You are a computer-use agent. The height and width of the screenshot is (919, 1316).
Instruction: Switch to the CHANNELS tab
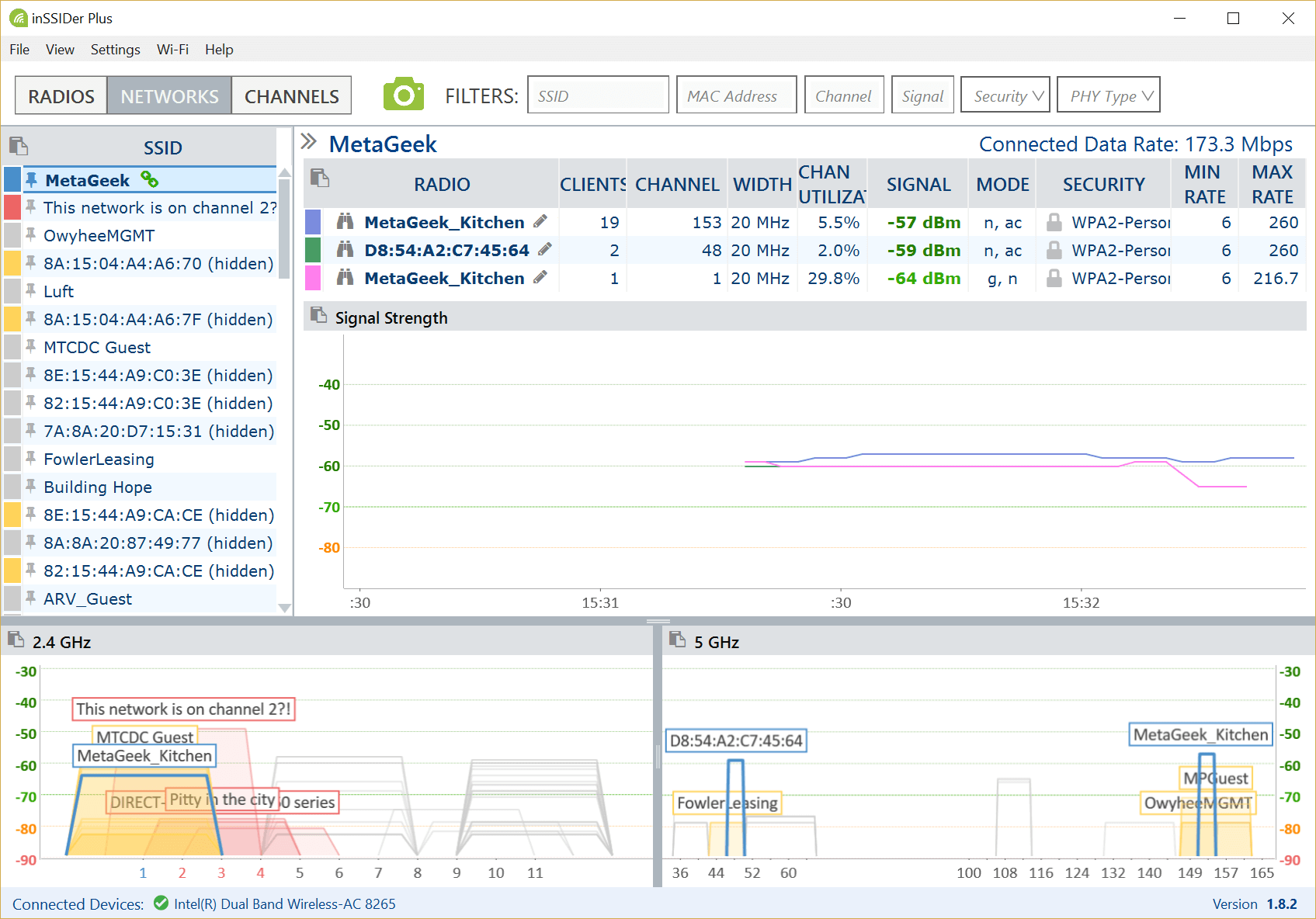tap(291, 96)
